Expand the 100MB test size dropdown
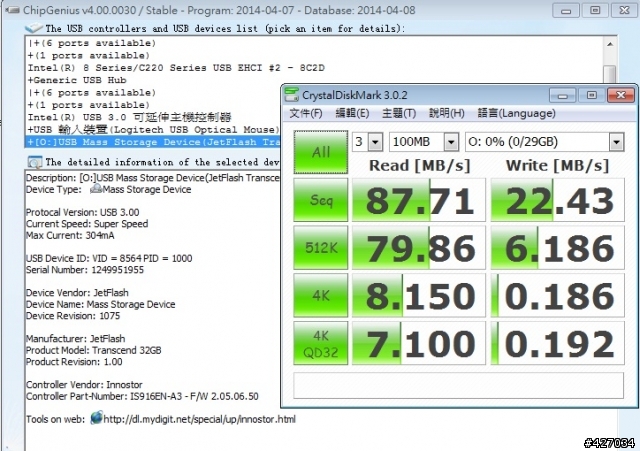 tap(451, 142)
